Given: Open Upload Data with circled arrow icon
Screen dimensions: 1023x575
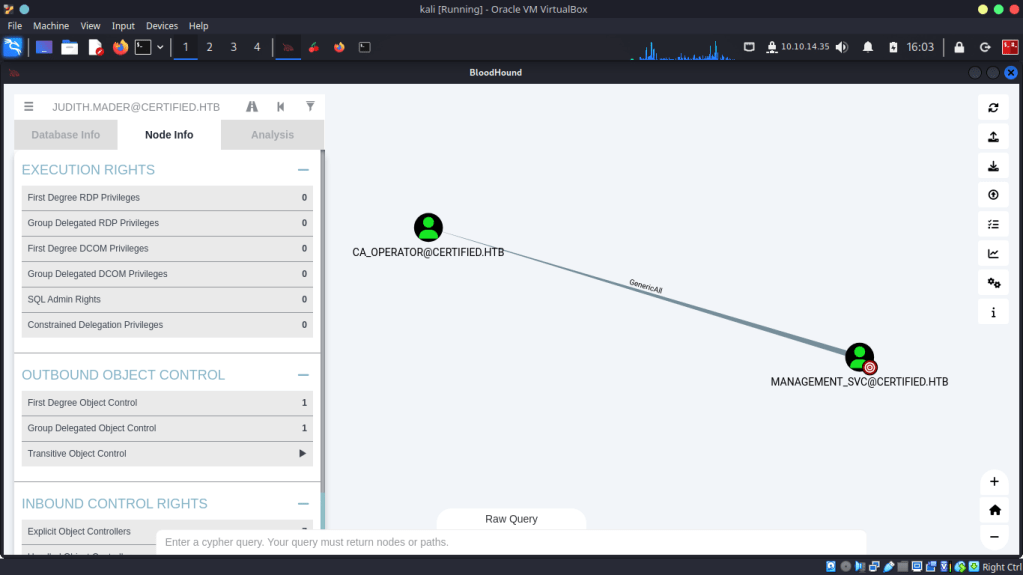Looking at the screenshot, I should [x=993, y=196].
